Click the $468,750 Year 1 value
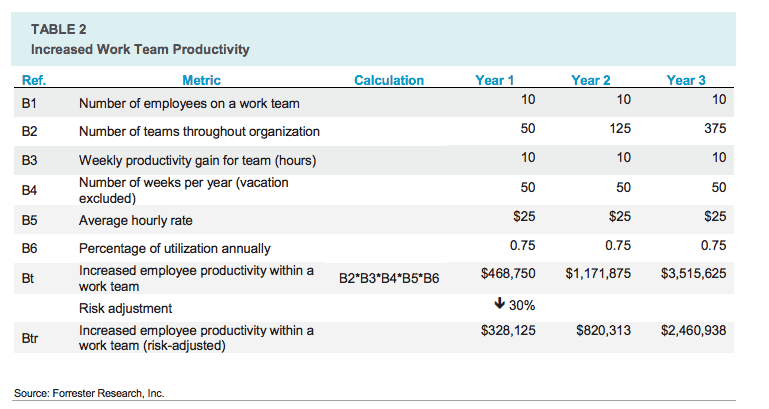The height and width of the screenshot is (409, 769). tap(507, 272)
